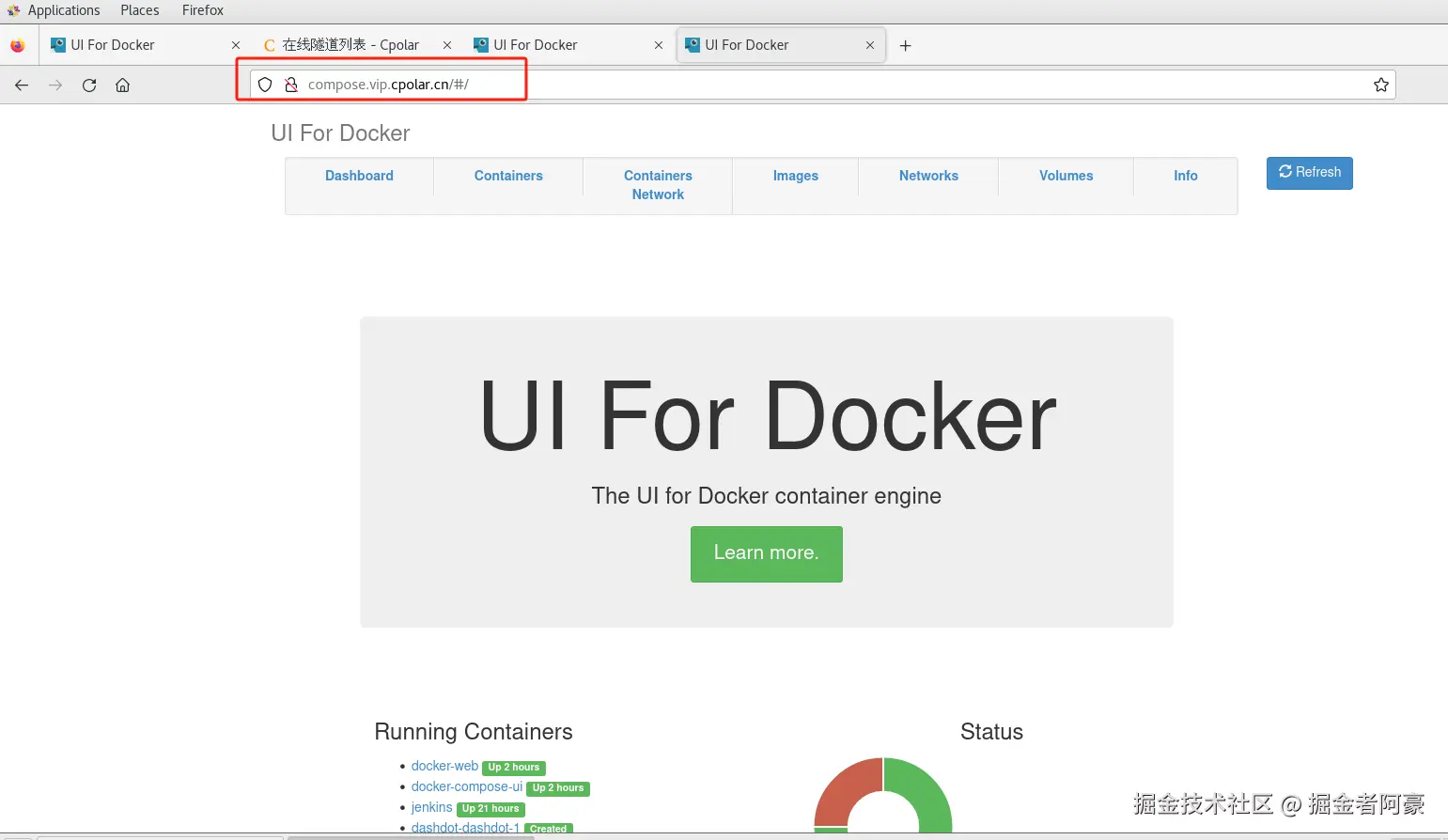Bookmark this page with the star icon
The width and height of the screenshot is (1448, 840).
[x=1380, y=85]
